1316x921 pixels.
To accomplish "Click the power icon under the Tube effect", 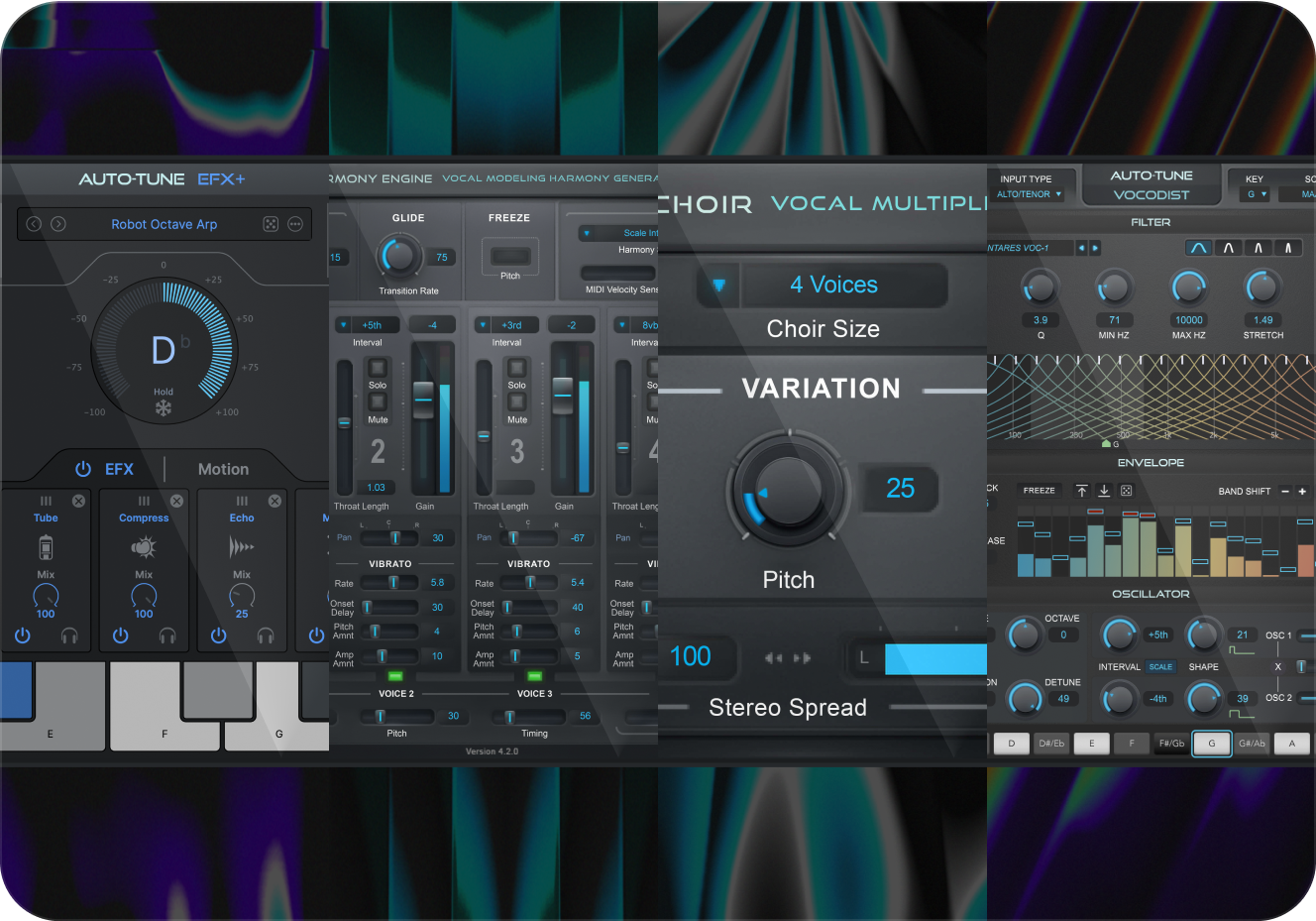I will [22, 635].
